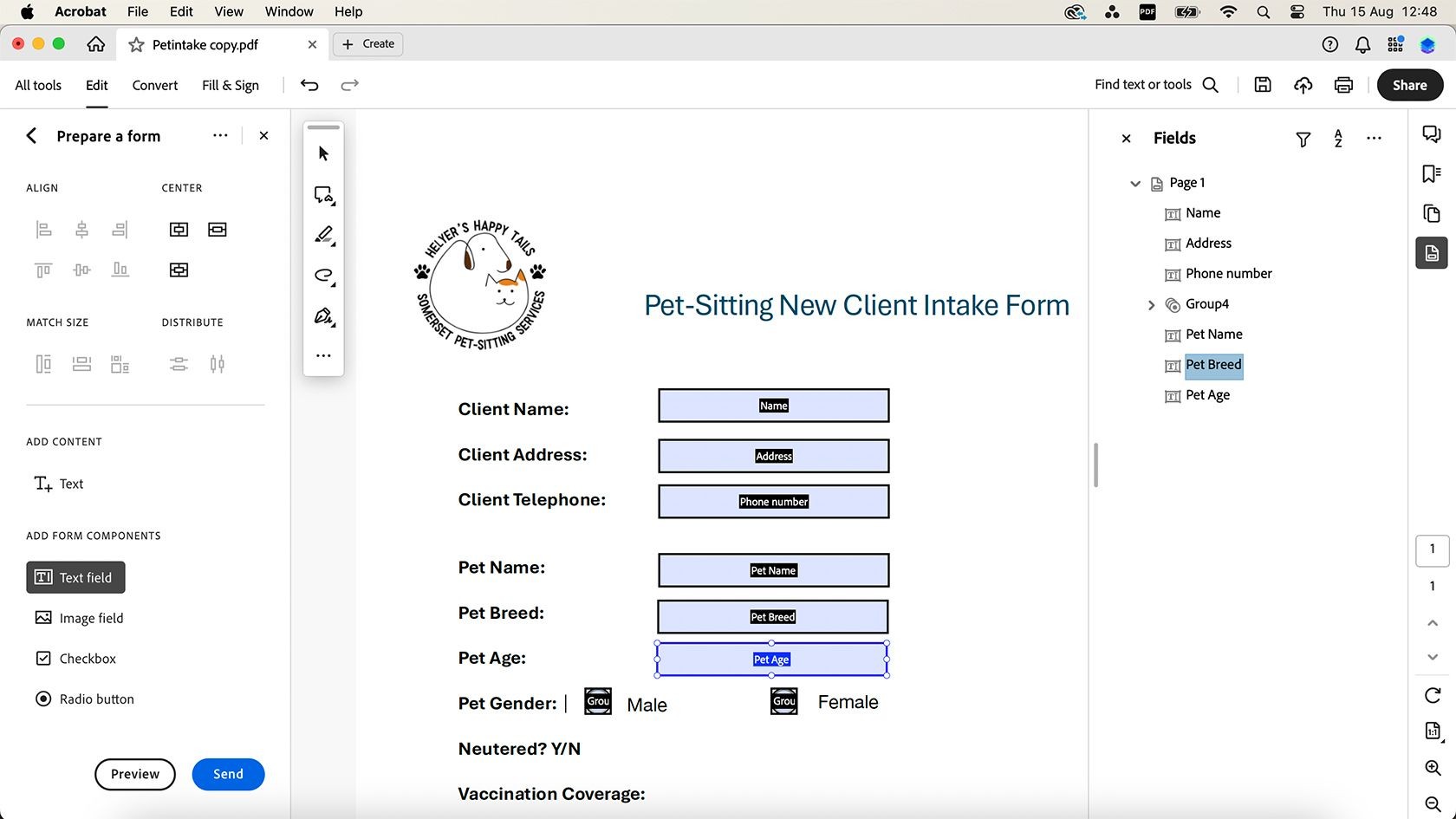This screenshot has width=1456, height=819.
Task: Expand Group4 in Fields list
Action: tap(1151, 304)
